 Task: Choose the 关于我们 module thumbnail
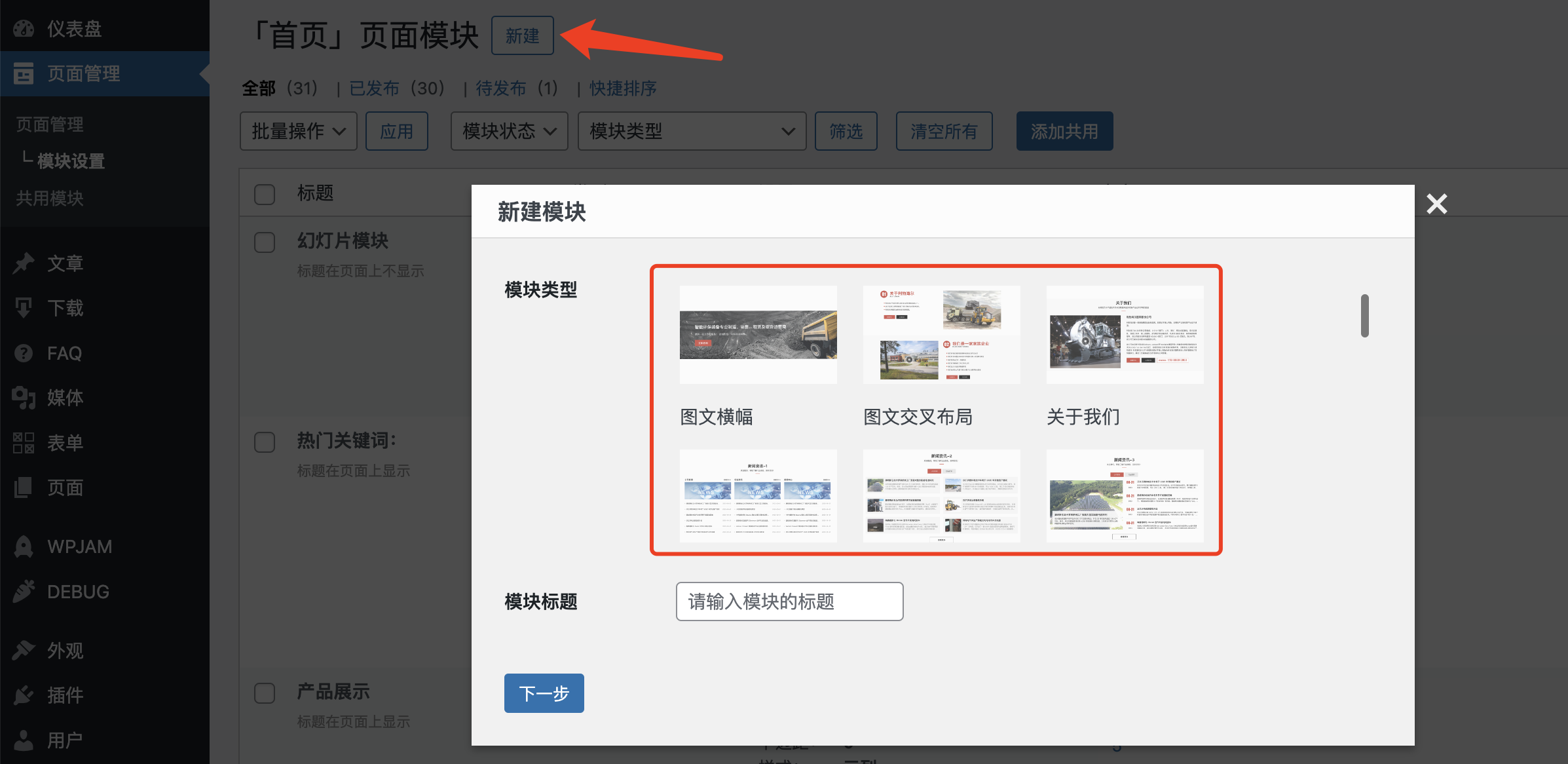(1125, 335)
